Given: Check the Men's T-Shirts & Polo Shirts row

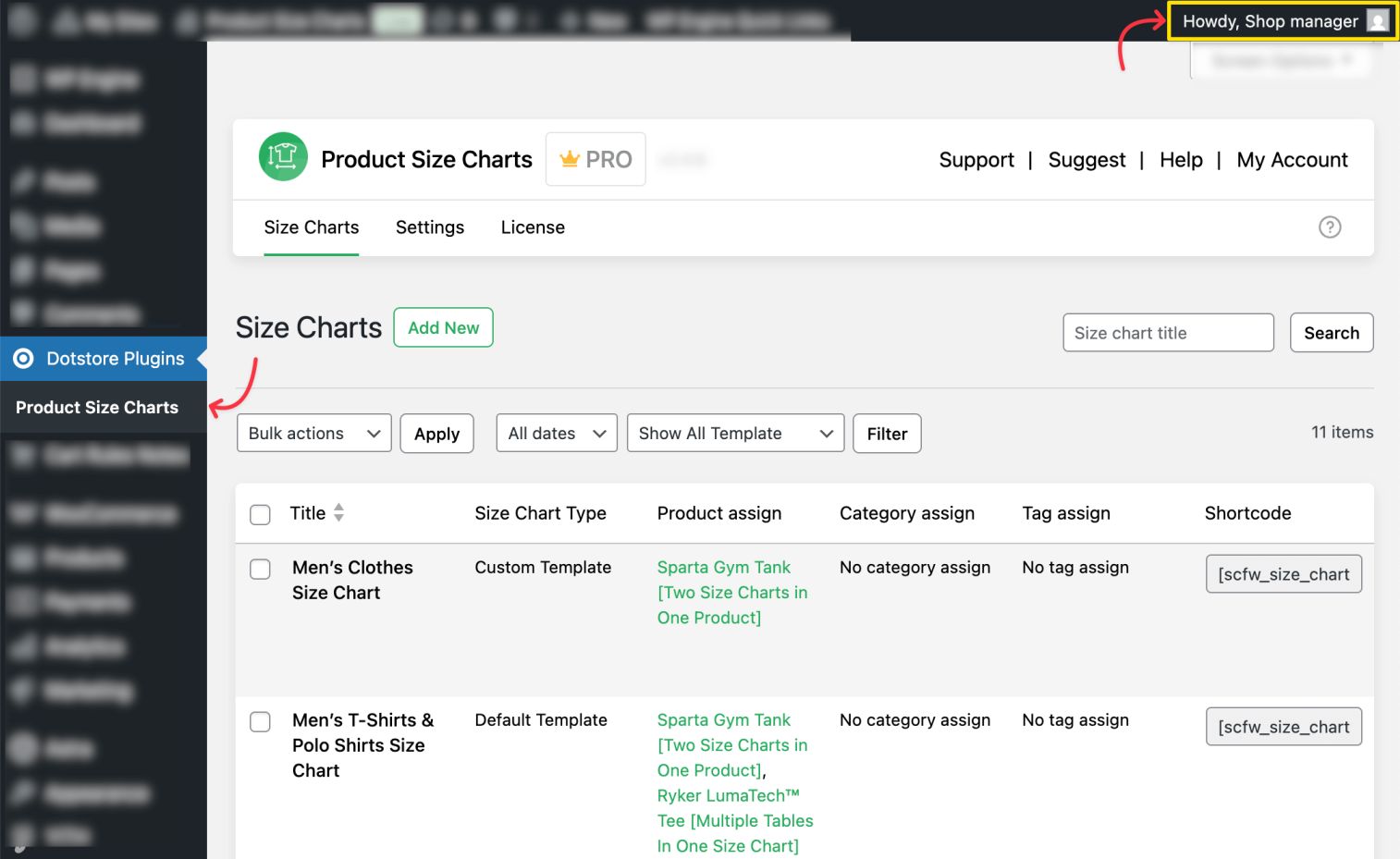Looking at the screenshot, I should coord(261,721).
